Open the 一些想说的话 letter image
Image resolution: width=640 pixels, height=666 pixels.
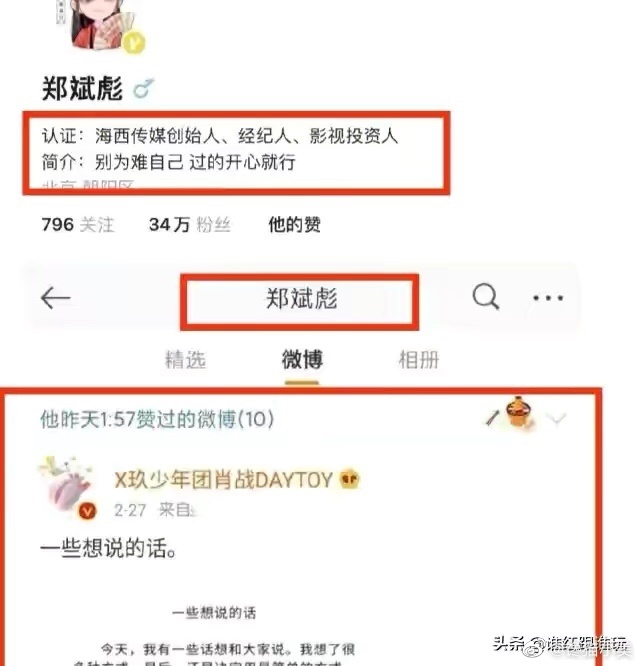214,635
